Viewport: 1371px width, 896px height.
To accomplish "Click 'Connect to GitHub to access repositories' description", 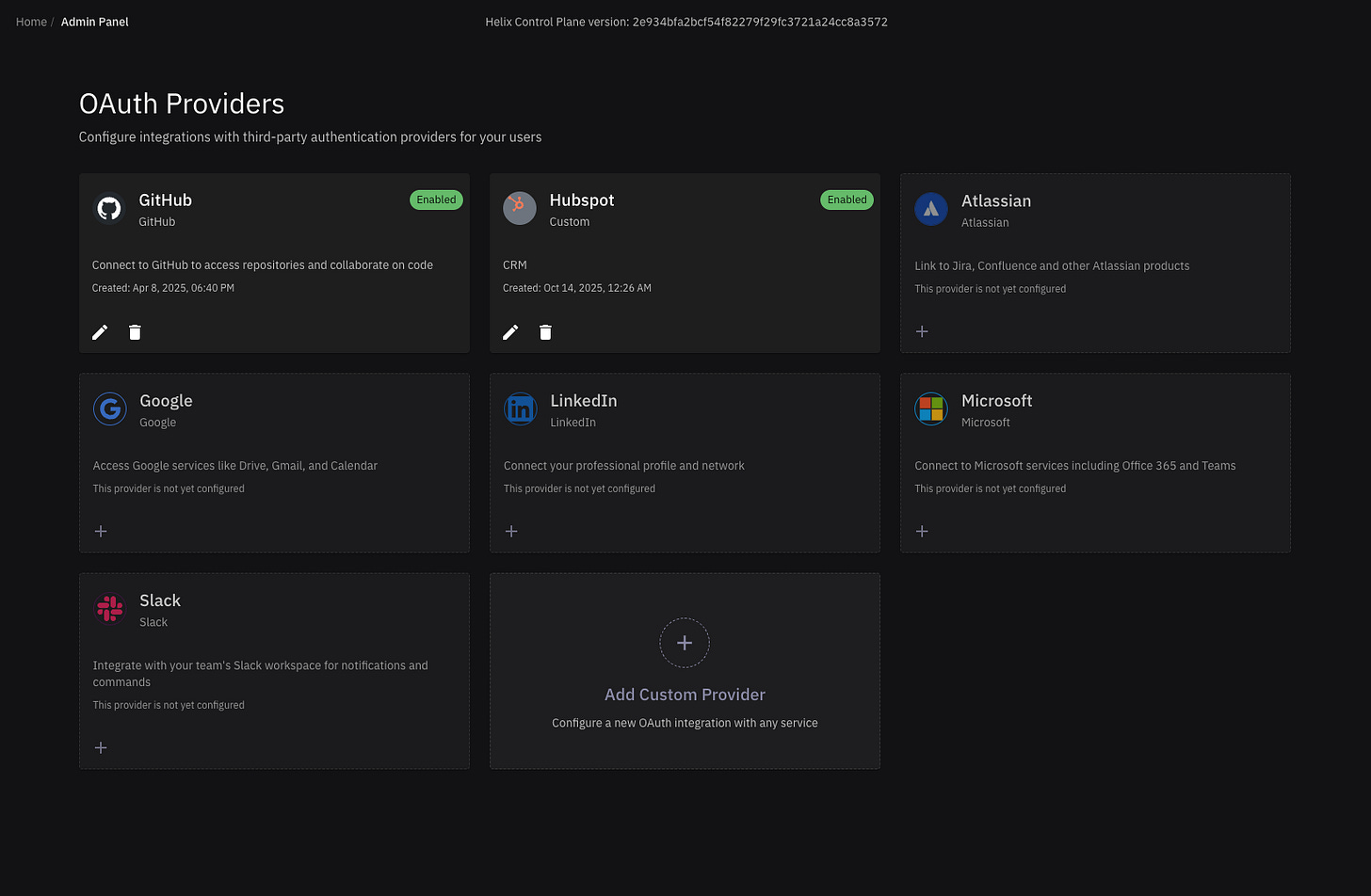I will (x=263, y=265).
